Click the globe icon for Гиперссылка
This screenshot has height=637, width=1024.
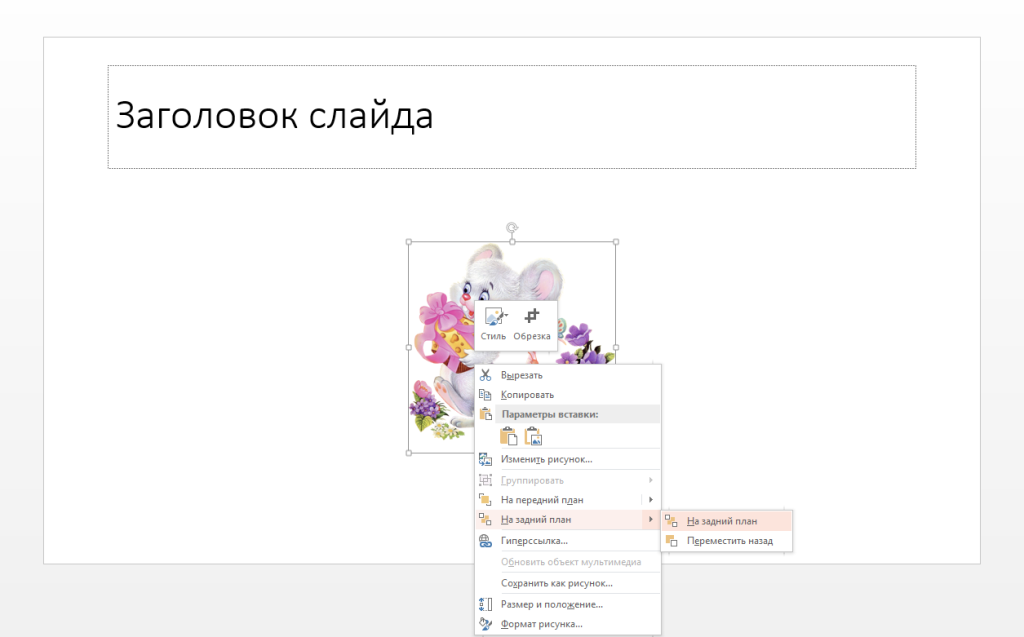coord(485,540)
